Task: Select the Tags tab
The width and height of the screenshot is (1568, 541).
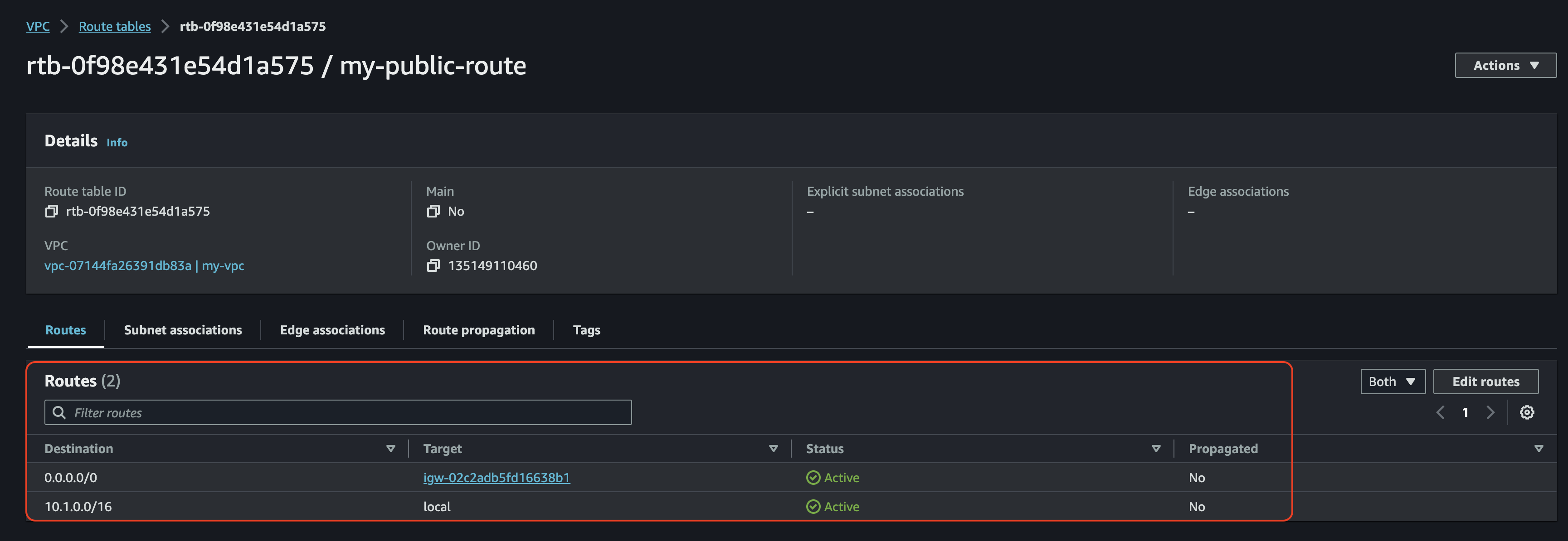Action: [x=586, y=330]
